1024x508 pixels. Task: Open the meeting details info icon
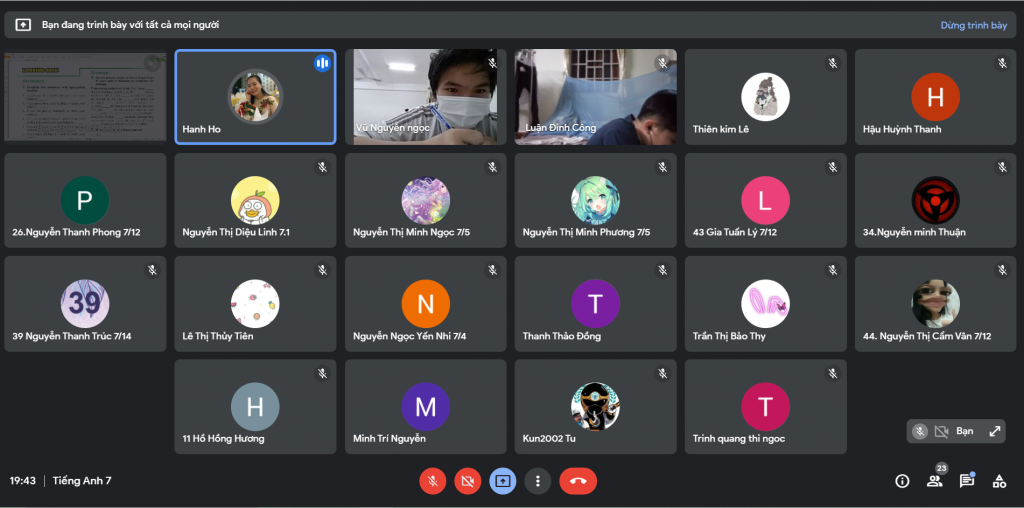click(902, 481)
